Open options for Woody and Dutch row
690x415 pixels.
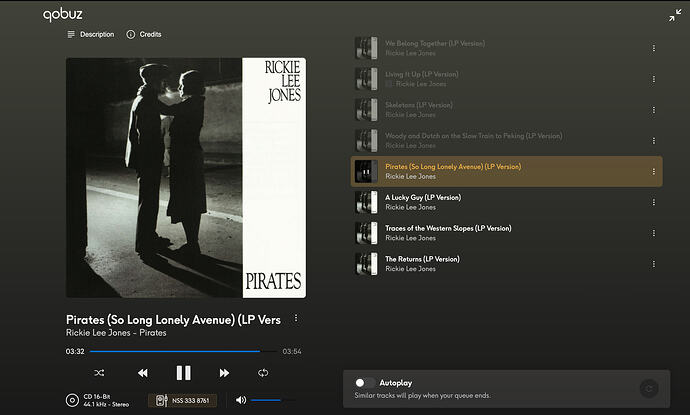click(x=653, y=140)
